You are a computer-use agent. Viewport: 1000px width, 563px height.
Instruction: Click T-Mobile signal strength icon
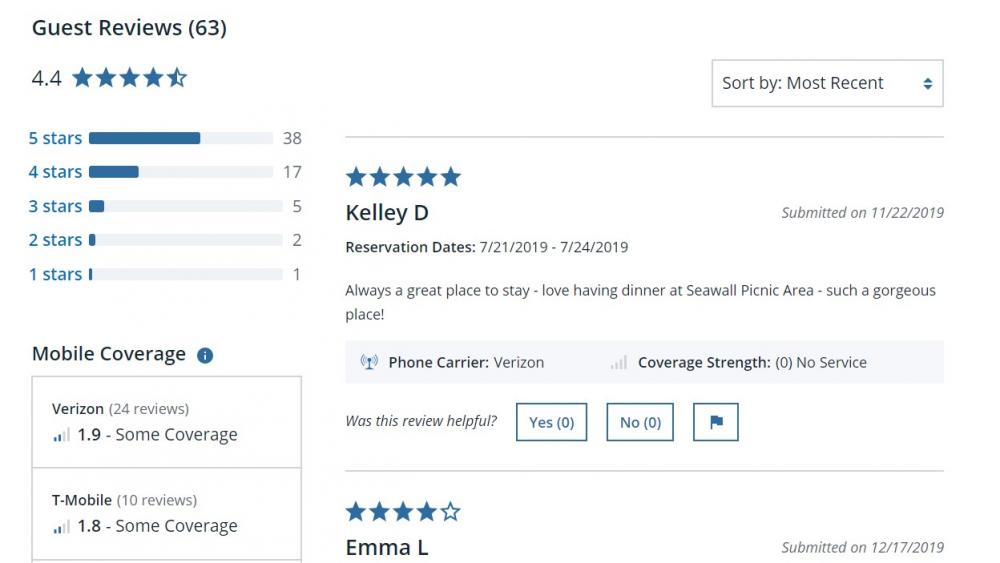pyautogui.click(x=61, y=526)
